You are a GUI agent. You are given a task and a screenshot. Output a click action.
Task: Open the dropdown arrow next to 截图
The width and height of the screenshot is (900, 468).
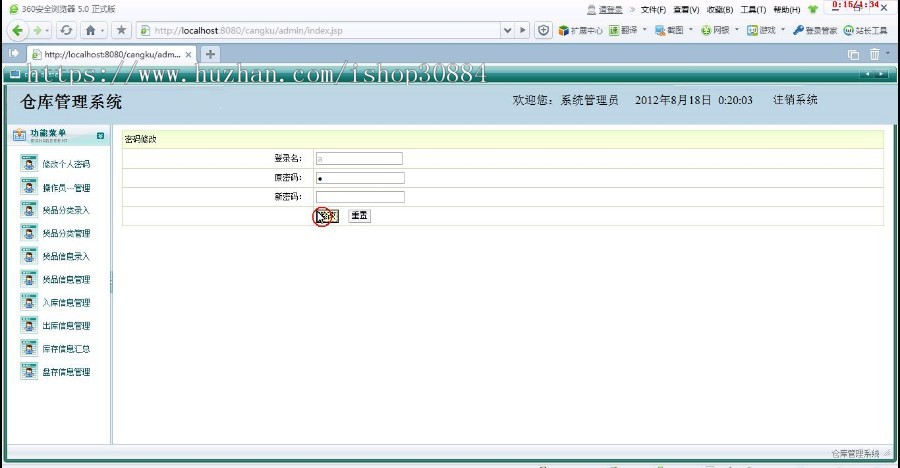690,29
